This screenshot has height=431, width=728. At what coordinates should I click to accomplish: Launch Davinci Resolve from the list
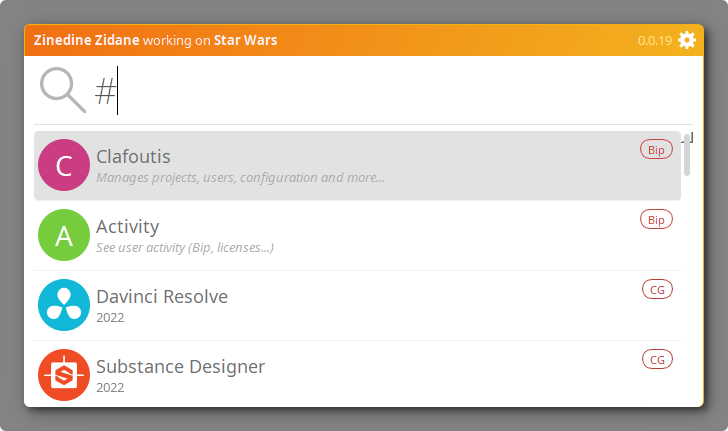162,297
